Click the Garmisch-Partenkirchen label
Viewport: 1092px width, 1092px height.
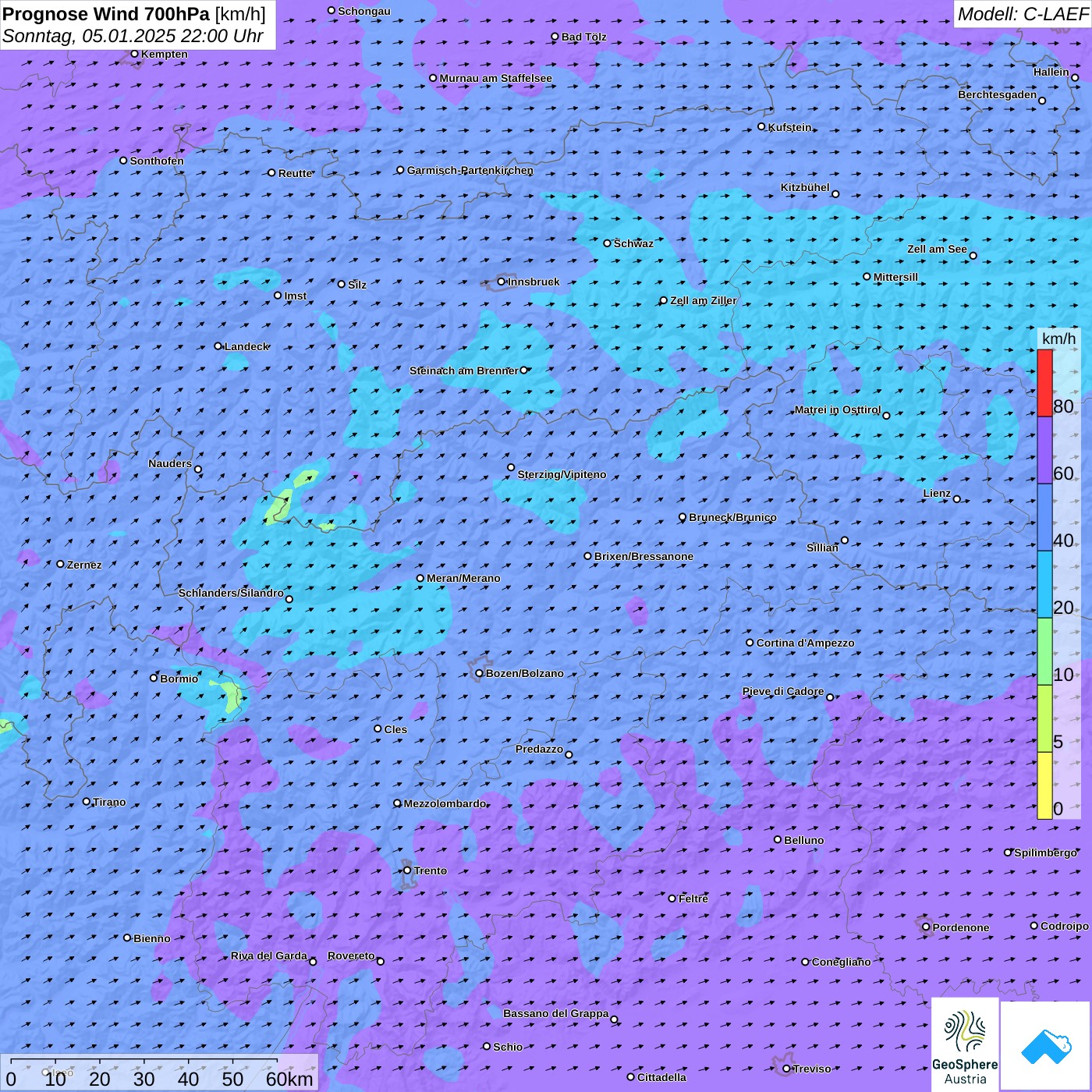pos(470,170)
